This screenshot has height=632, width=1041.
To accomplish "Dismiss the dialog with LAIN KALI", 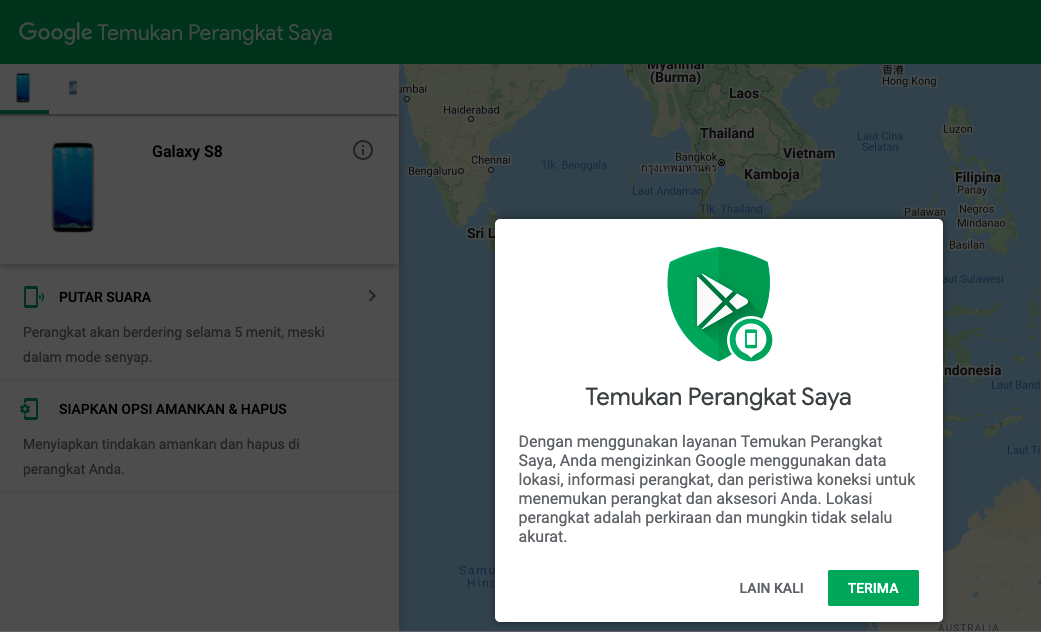I will (x=771, y=588).
